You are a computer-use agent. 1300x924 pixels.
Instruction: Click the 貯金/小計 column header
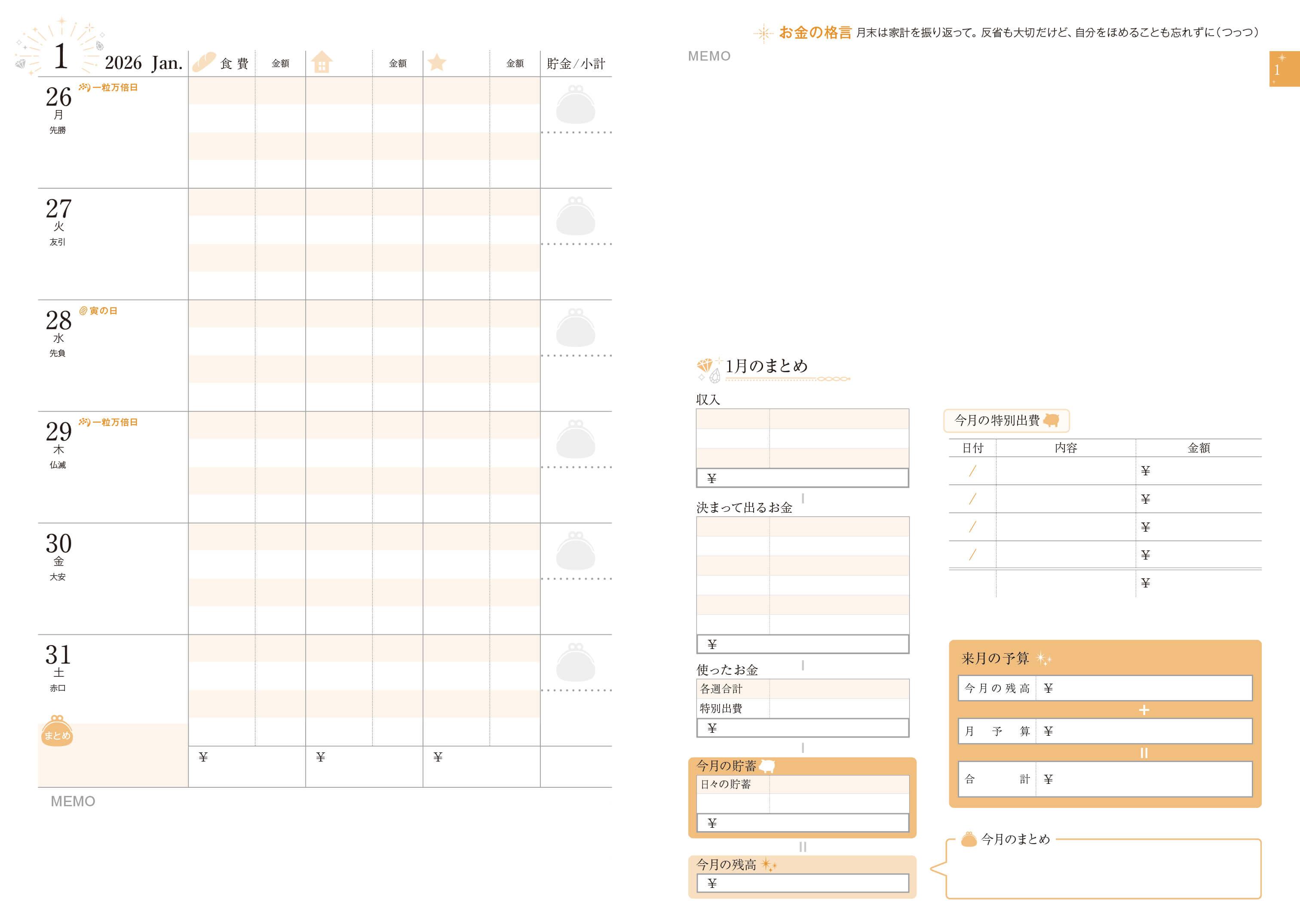point(576,63)
